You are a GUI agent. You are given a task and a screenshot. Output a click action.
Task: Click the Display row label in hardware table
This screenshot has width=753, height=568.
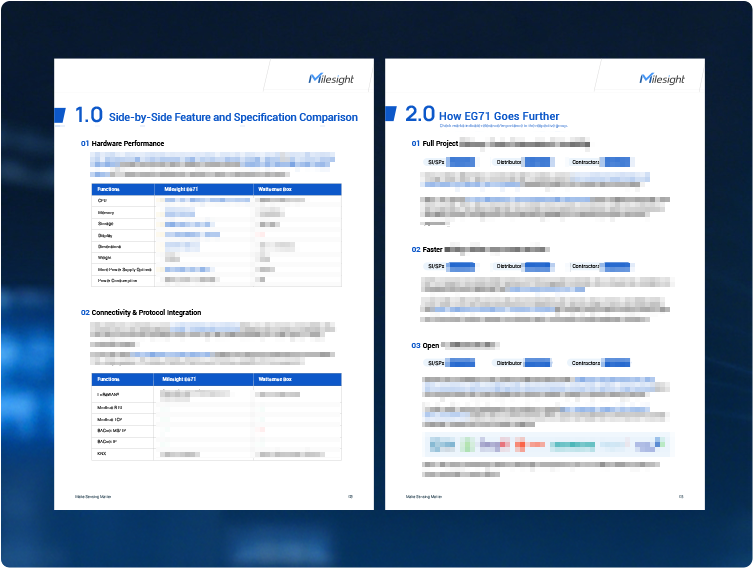(105, 235)
